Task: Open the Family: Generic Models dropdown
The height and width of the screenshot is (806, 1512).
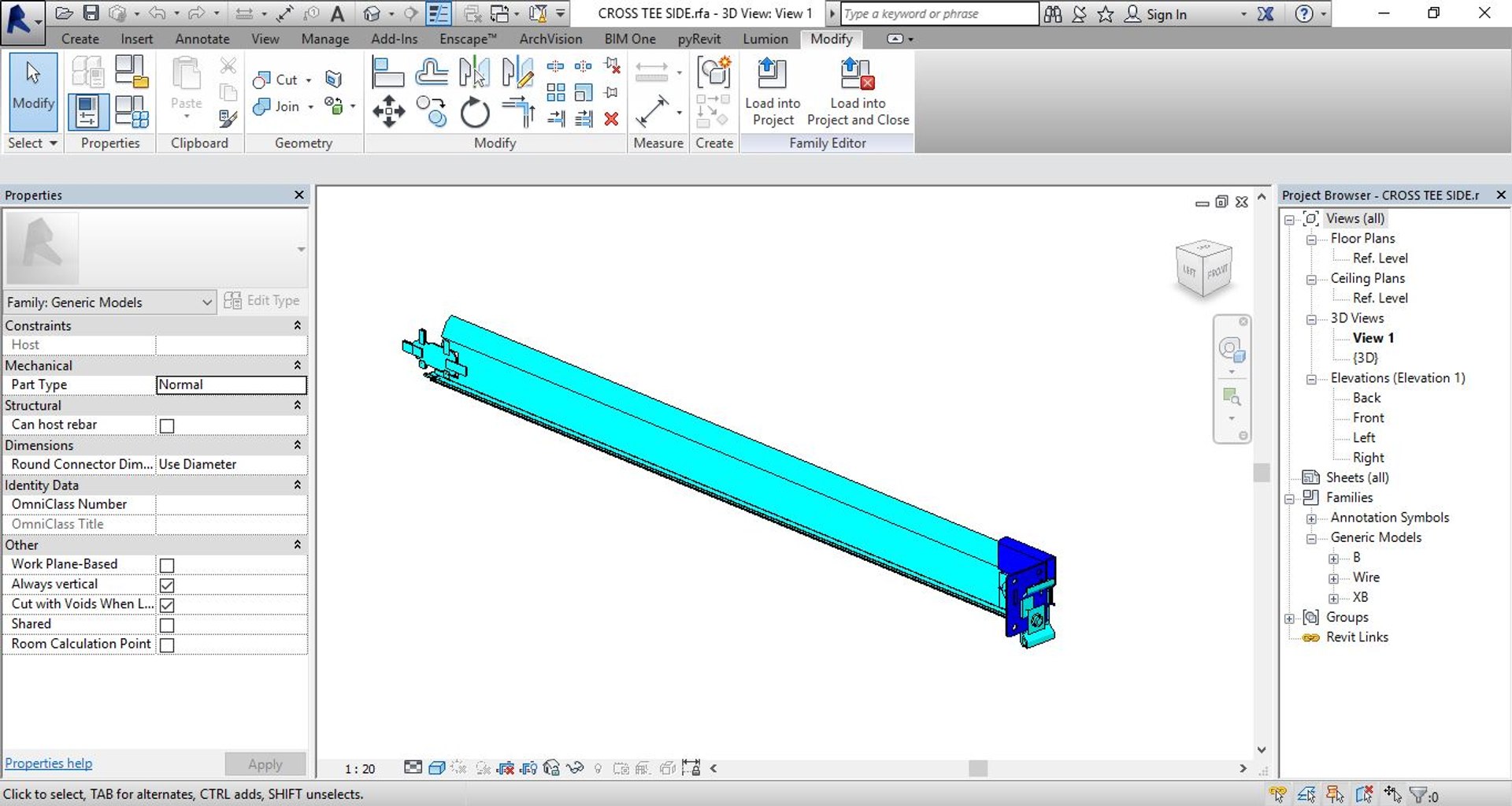Action: [109, 302]
